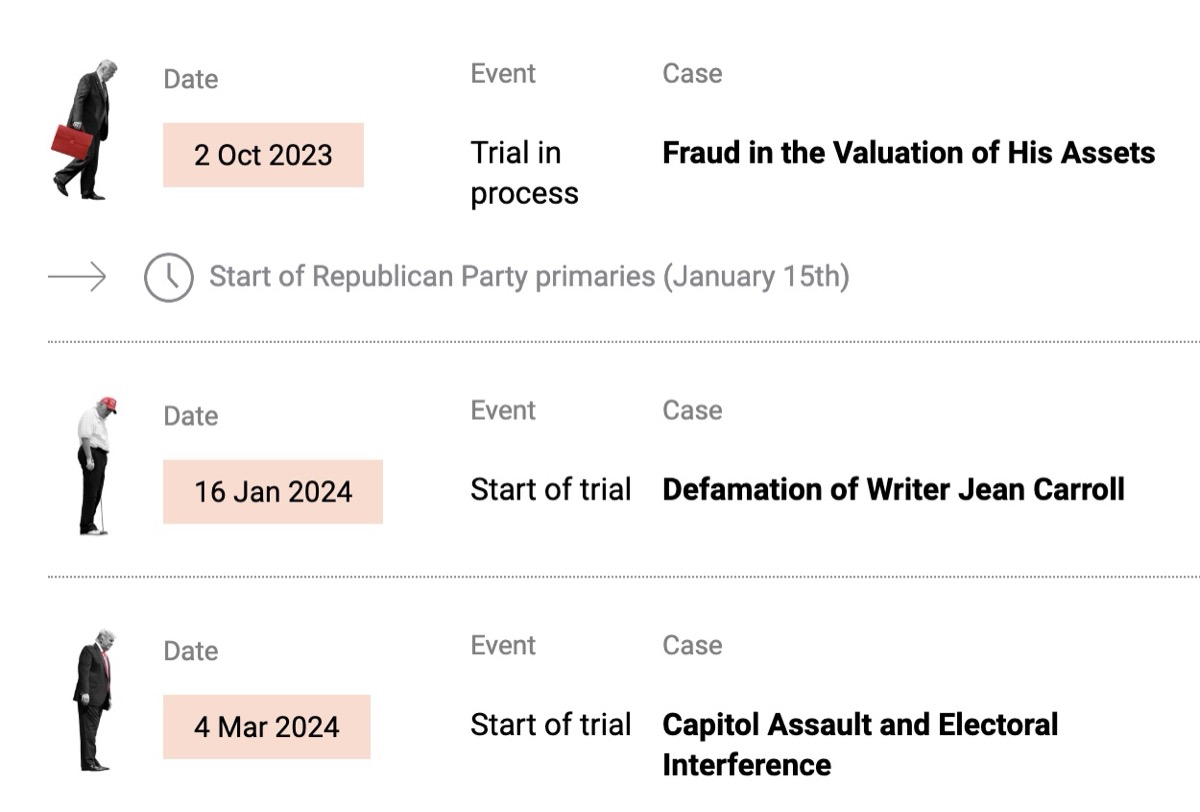Click the right-pointing arrow icon

click(x=77, y=277)
